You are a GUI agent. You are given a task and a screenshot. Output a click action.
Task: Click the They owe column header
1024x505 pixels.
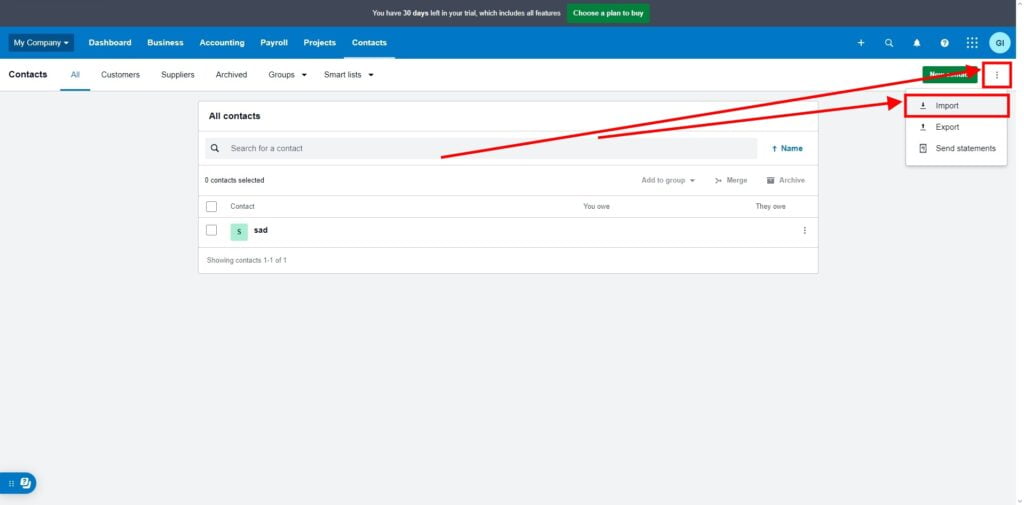[x=771, y=206]
